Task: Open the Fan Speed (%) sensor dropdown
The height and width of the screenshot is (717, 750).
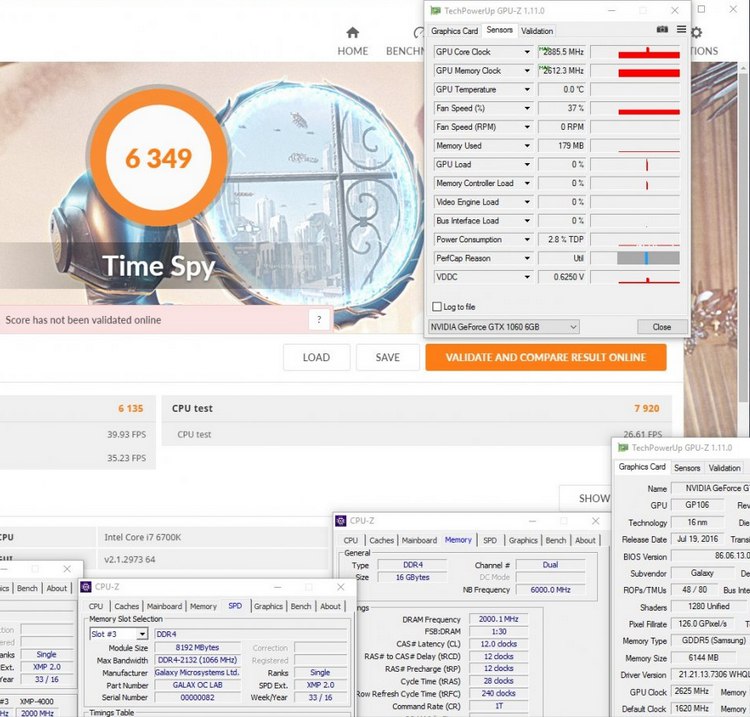Action: tap(527, 108)
